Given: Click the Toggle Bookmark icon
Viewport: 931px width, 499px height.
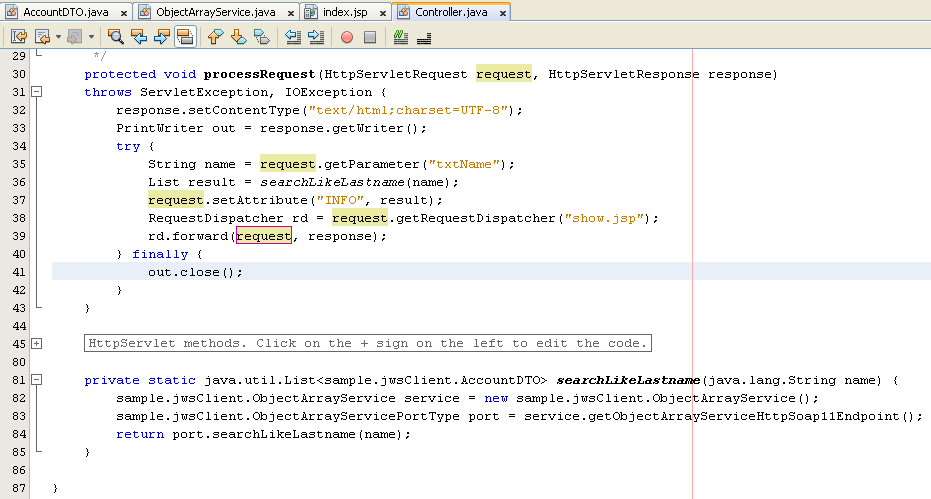Looking at the screenshot, I should pos(262,37).
